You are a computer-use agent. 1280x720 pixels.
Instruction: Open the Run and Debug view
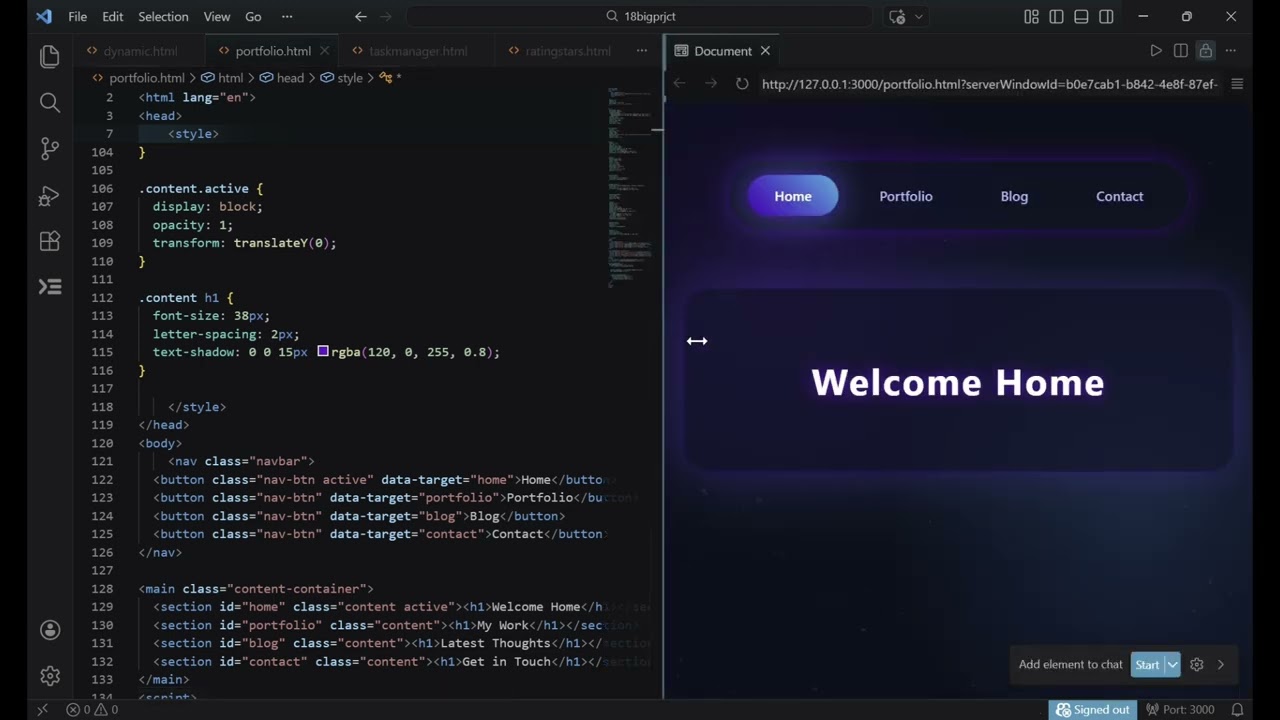pyautogui.click(x=50, y=195)
